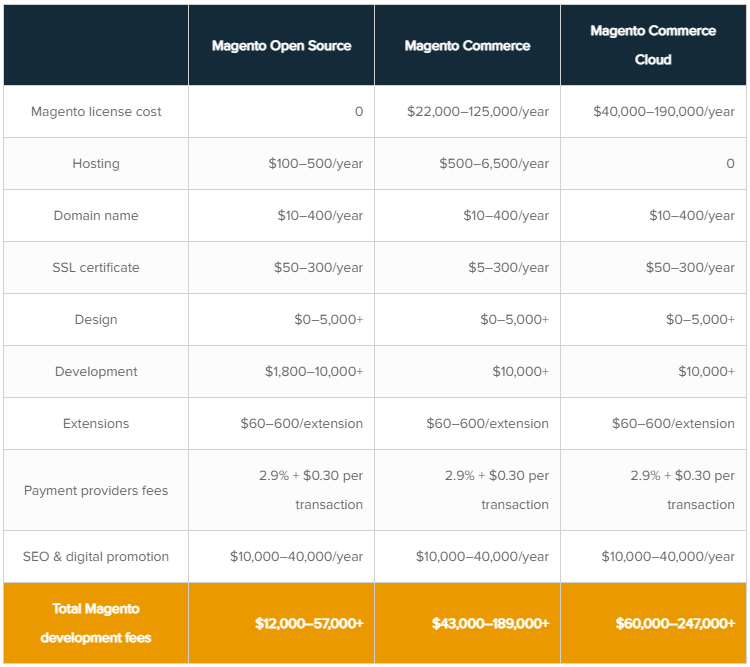Select the SEO & digital promotion label
Image resolution: width=750 pixels, height=667 pixels.
(96, 557)
